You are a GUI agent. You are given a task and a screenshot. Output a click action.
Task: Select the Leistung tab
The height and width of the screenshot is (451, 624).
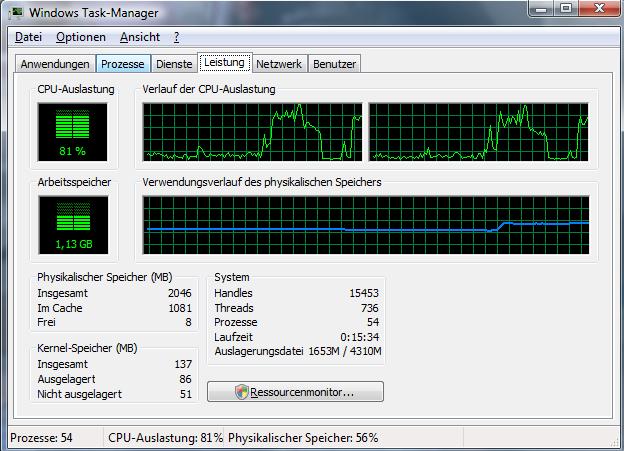[x=224, y=62]
